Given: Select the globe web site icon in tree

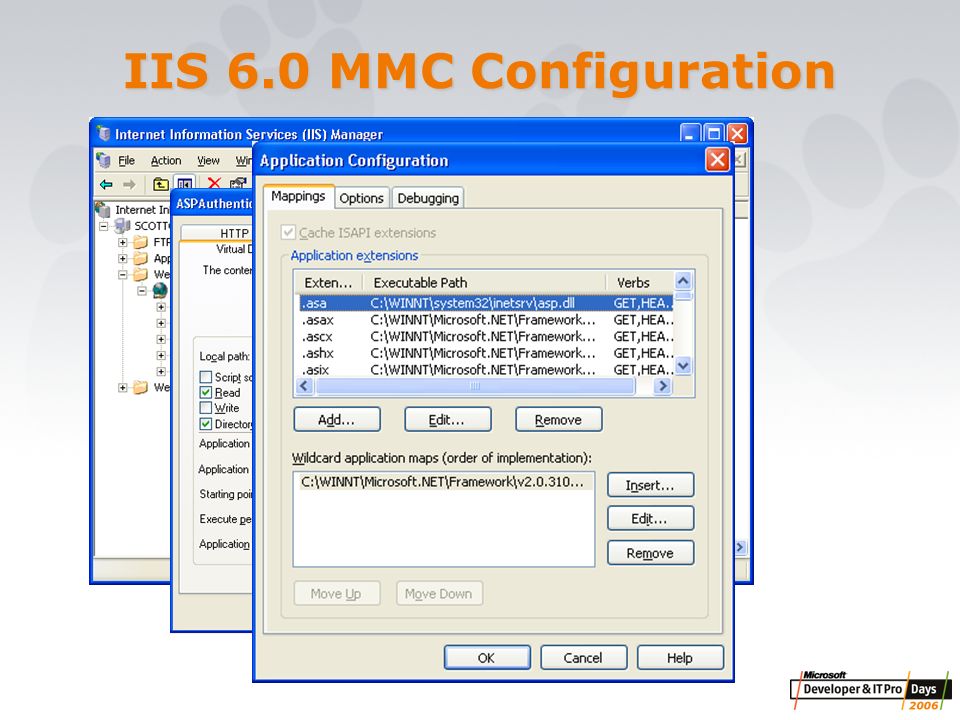Looking at the screenshot, I should [160, 290].
